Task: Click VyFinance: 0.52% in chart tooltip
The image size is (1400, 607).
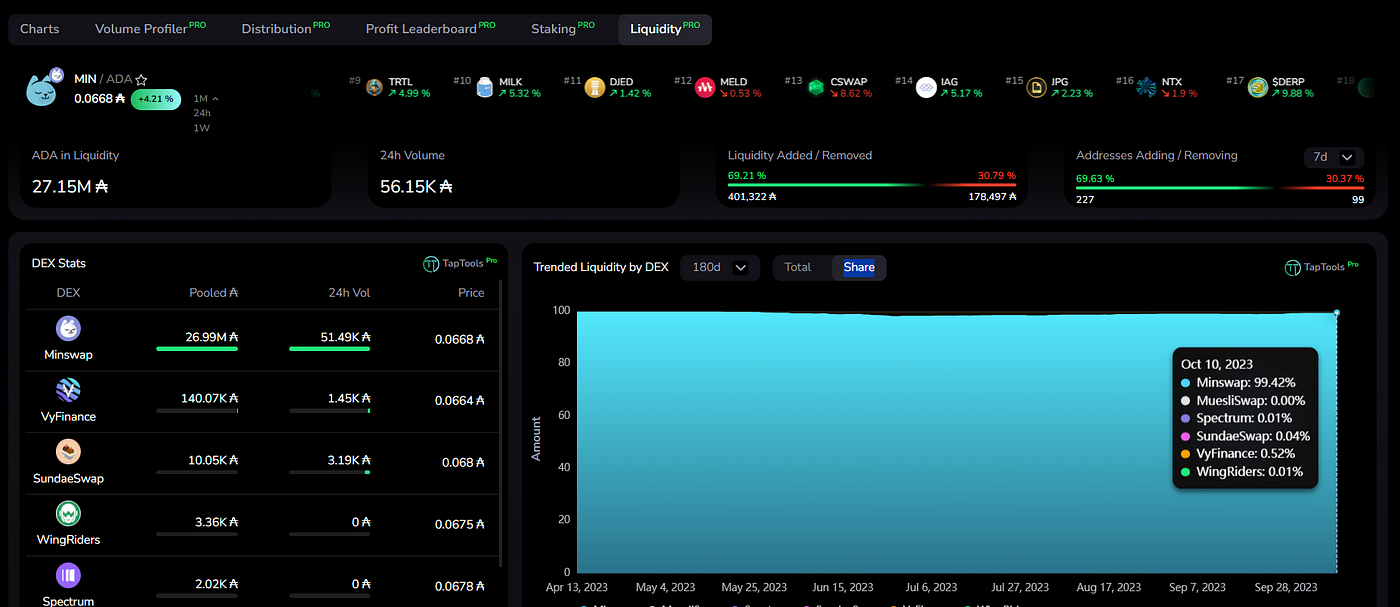Action: pyautogui.click(x=1246, y=453)
